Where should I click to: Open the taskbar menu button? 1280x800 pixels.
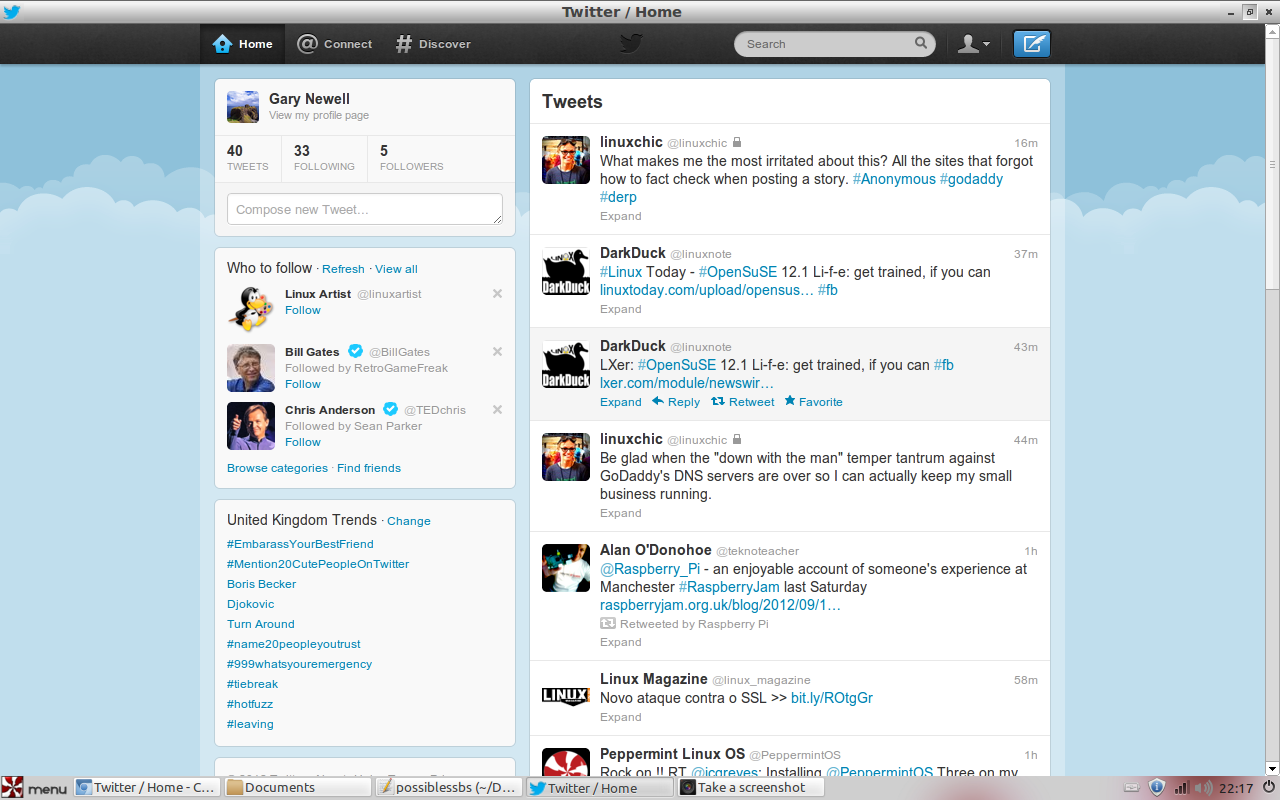pos(34,788)
